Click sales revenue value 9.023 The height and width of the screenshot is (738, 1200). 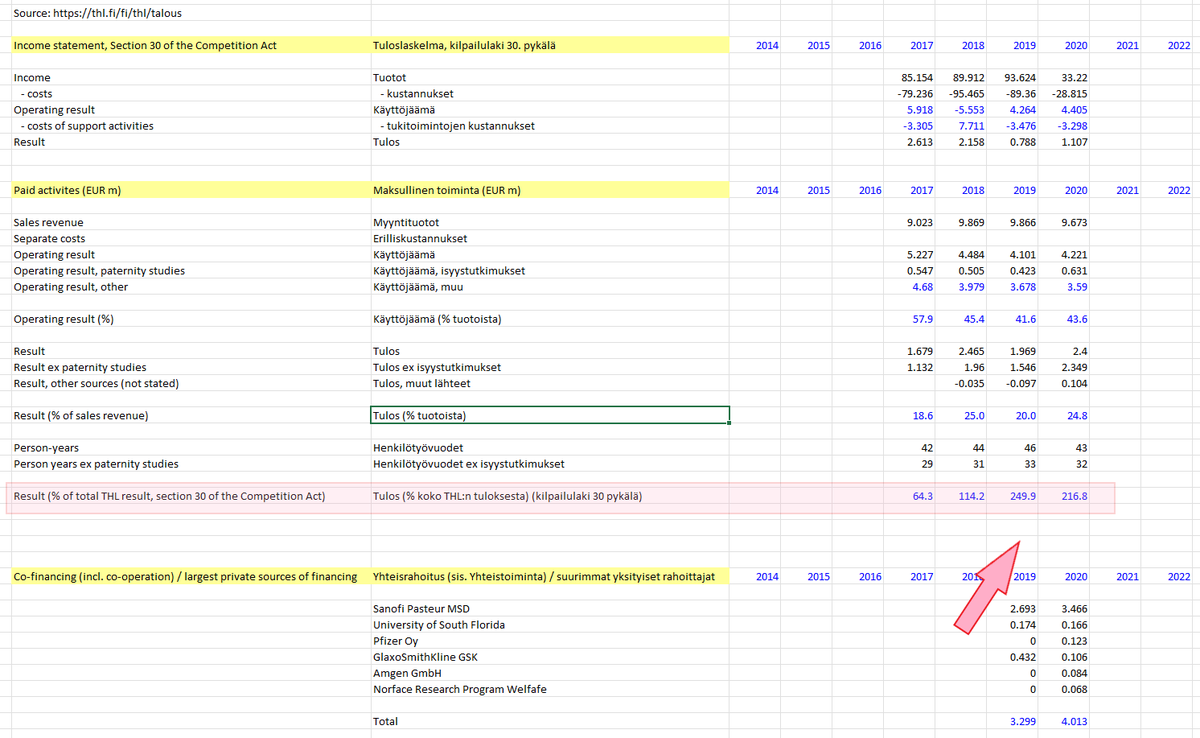point(919,222)
